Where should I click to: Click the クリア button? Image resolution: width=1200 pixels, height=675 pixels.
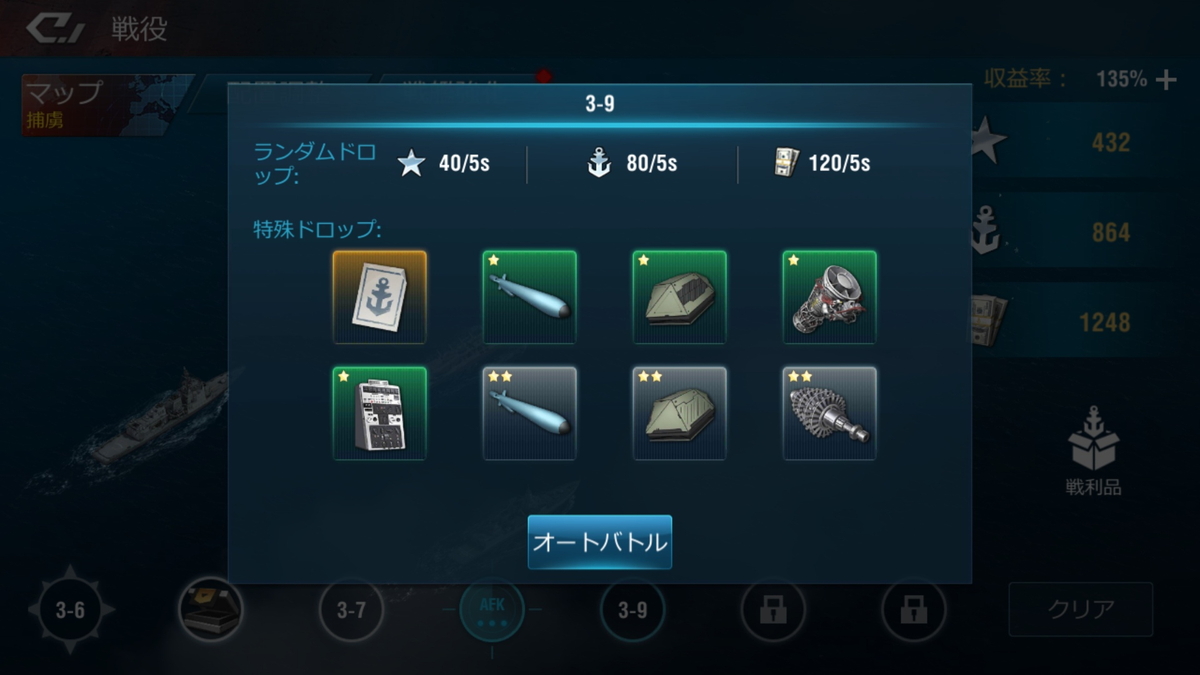[x=1080, y=609]
